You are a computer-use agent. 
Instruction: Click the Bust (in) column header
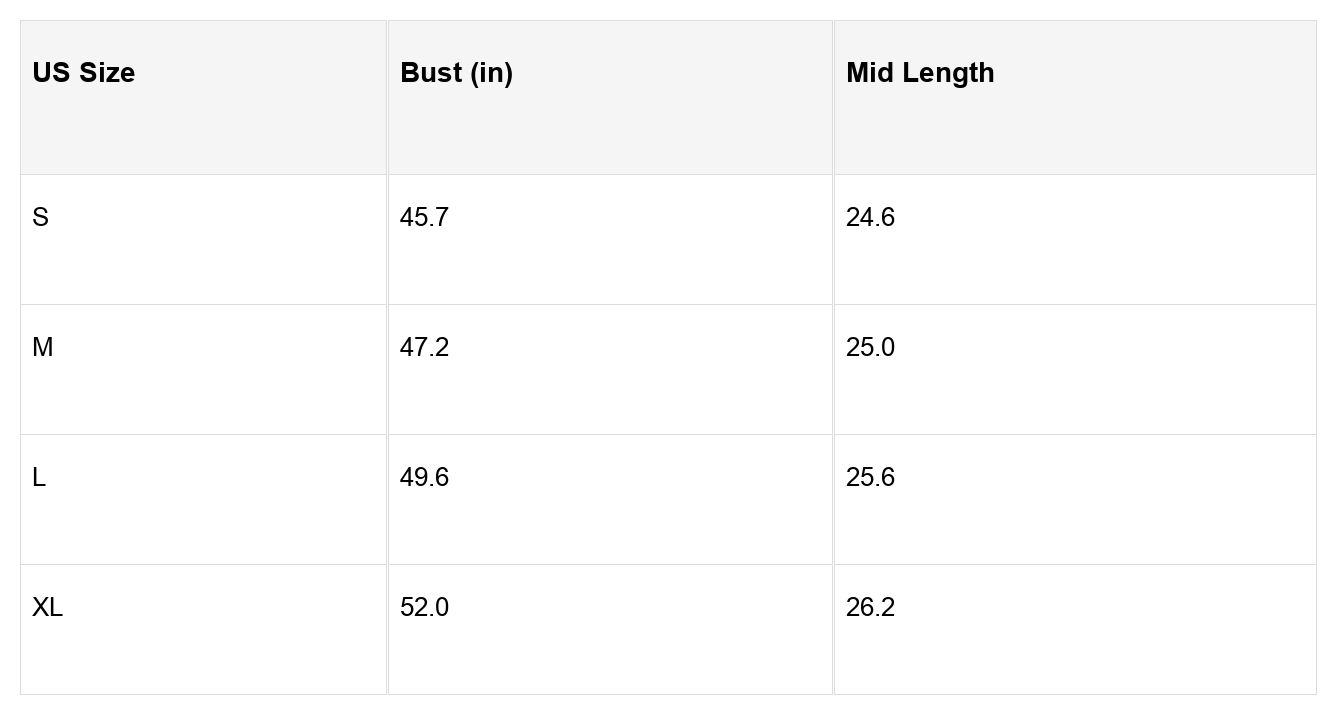pos(456,73)
